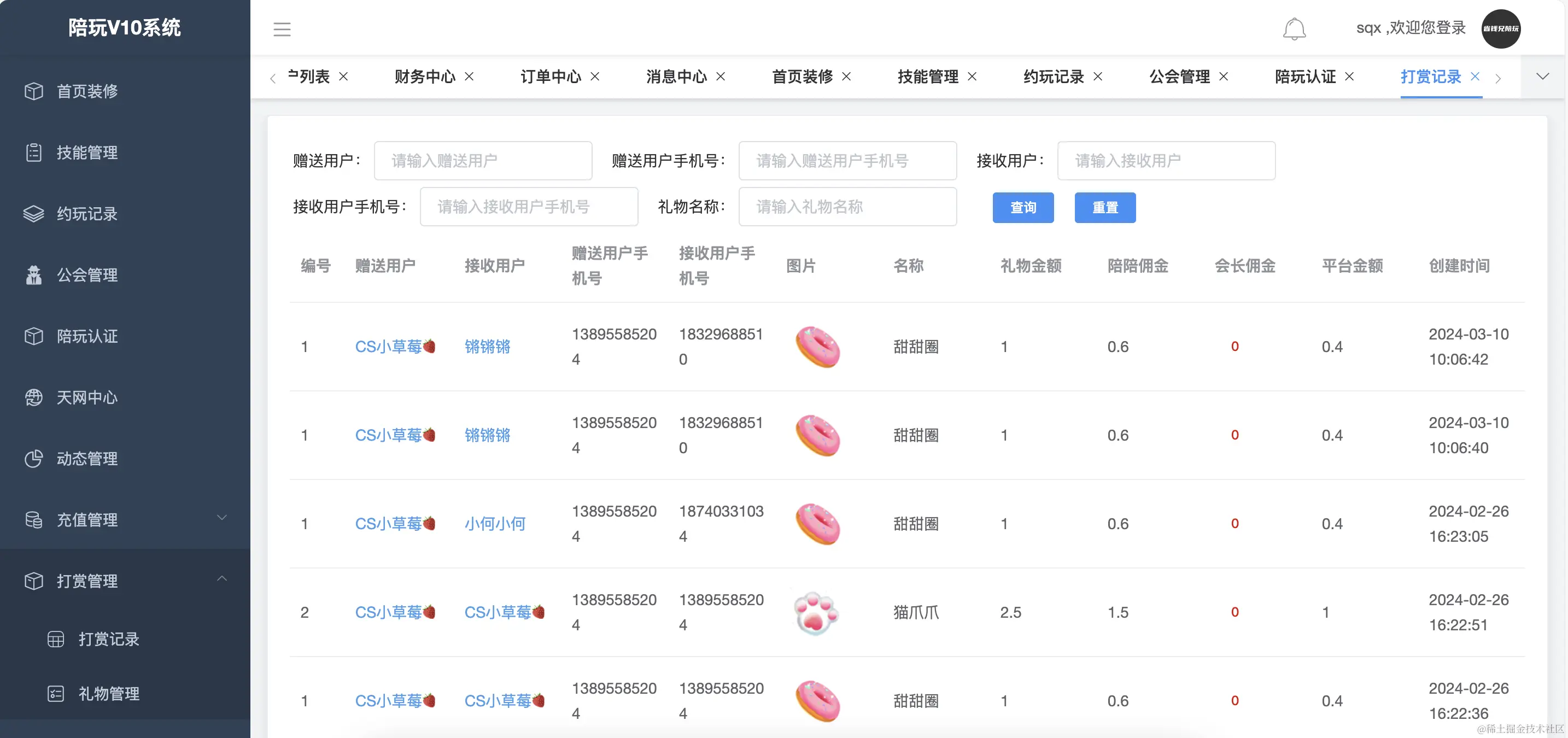Image resolution: width=1568 pixels, height=738 pixels.
Task: Click the 查询 search button
Action: (x=1023, y=208)
